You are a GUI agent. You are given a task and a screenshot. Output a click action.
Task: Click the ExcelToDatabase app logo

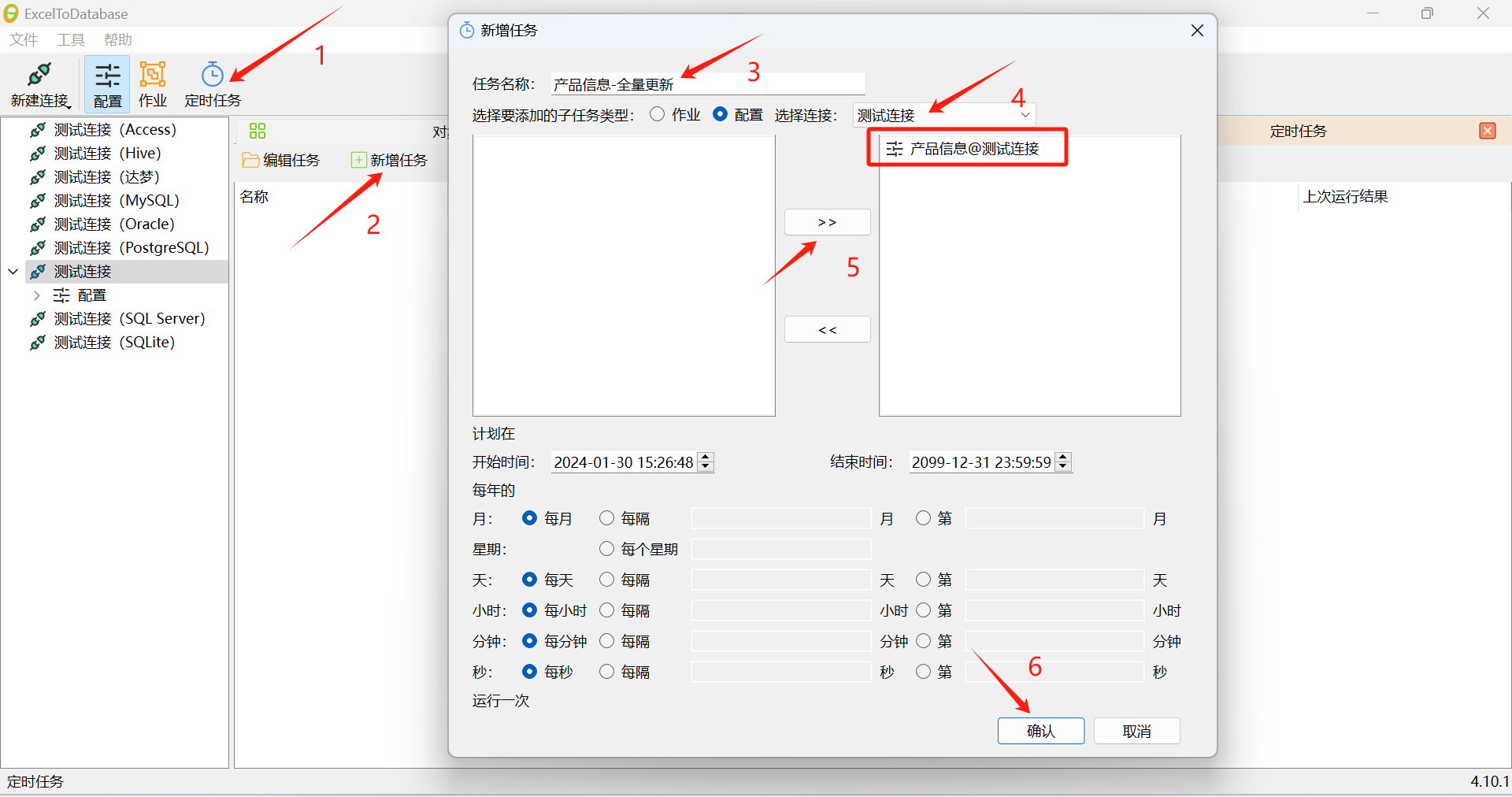tap(11, 13)
